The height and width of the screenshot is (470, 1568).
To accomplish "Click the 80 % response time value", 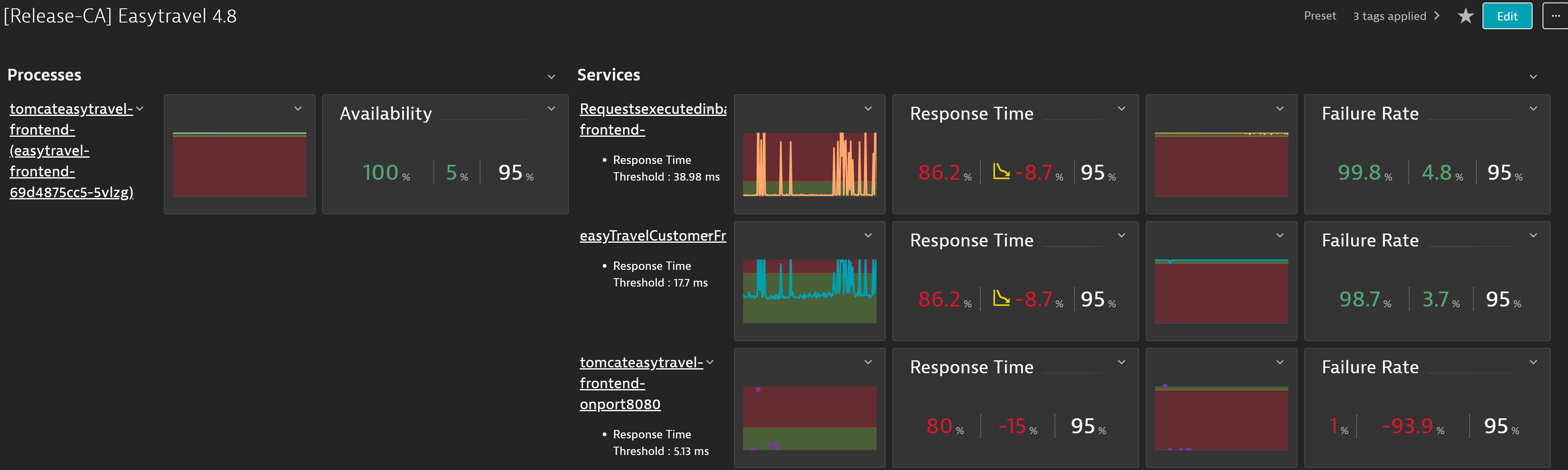I will 945,426.
